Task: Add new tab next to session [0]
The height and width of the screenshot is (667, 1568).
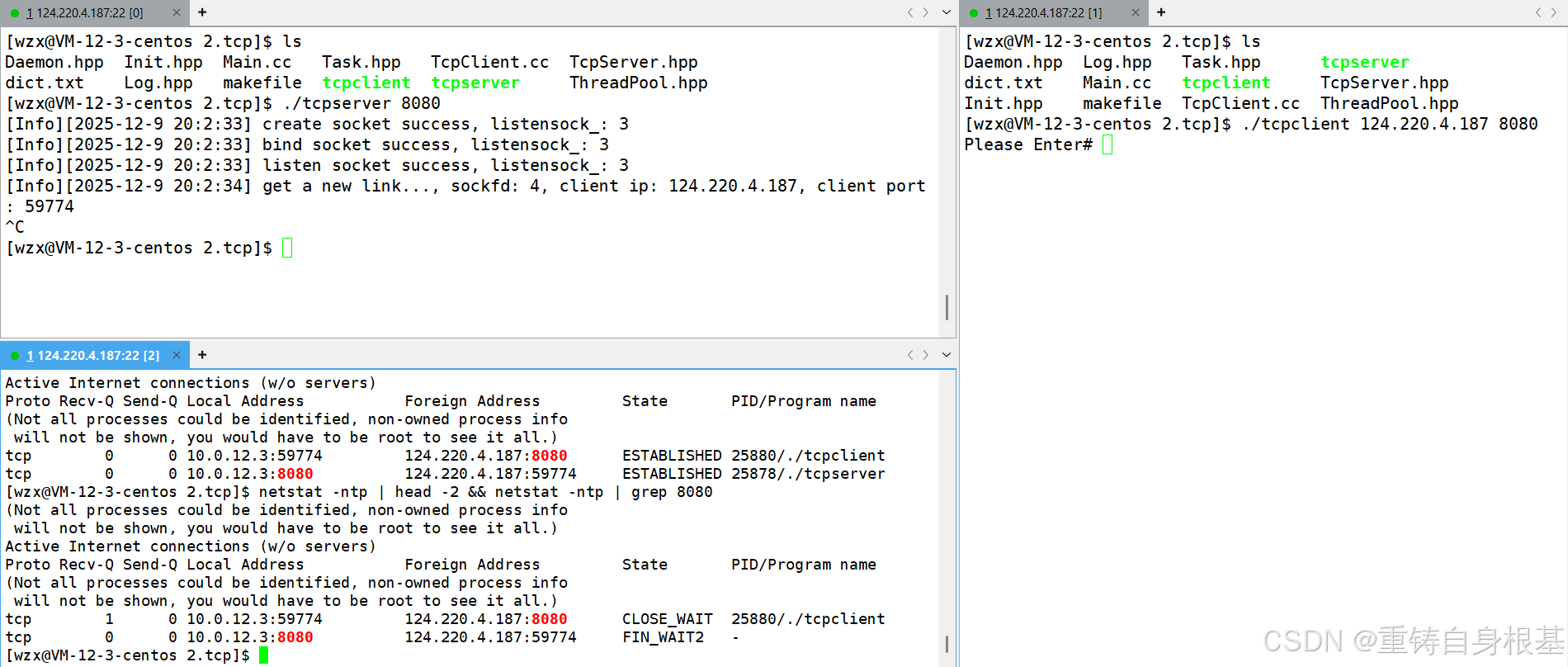Action: [202, 12]
